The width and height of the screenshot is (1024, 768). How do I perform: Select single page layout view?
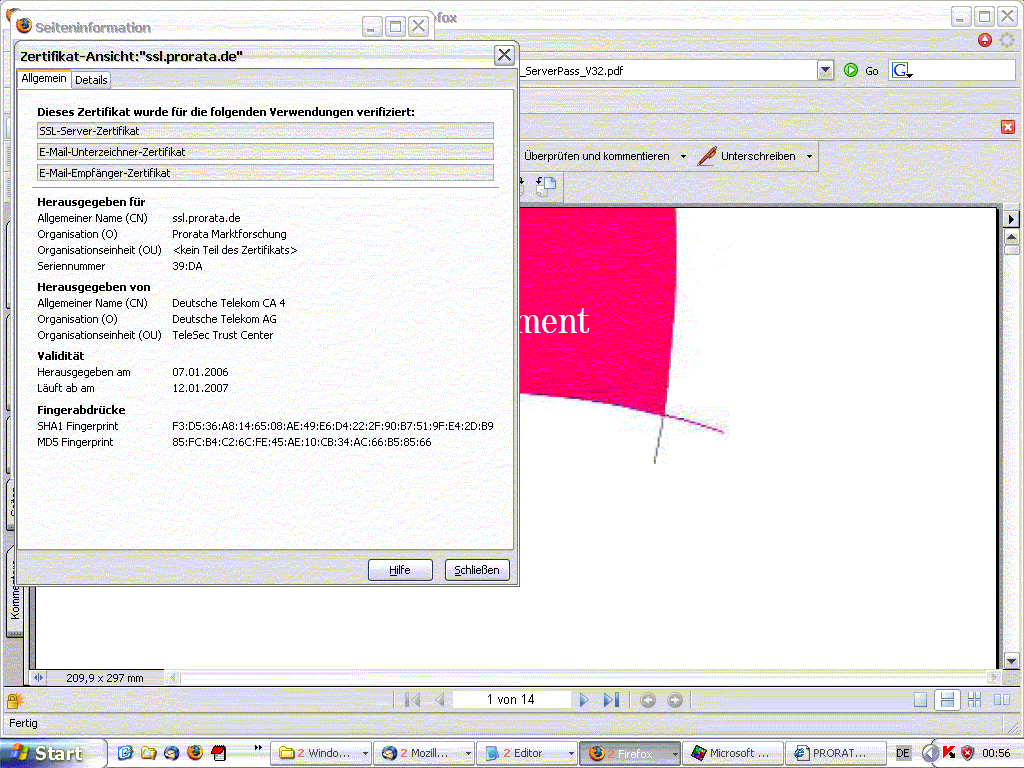point(921,700)
